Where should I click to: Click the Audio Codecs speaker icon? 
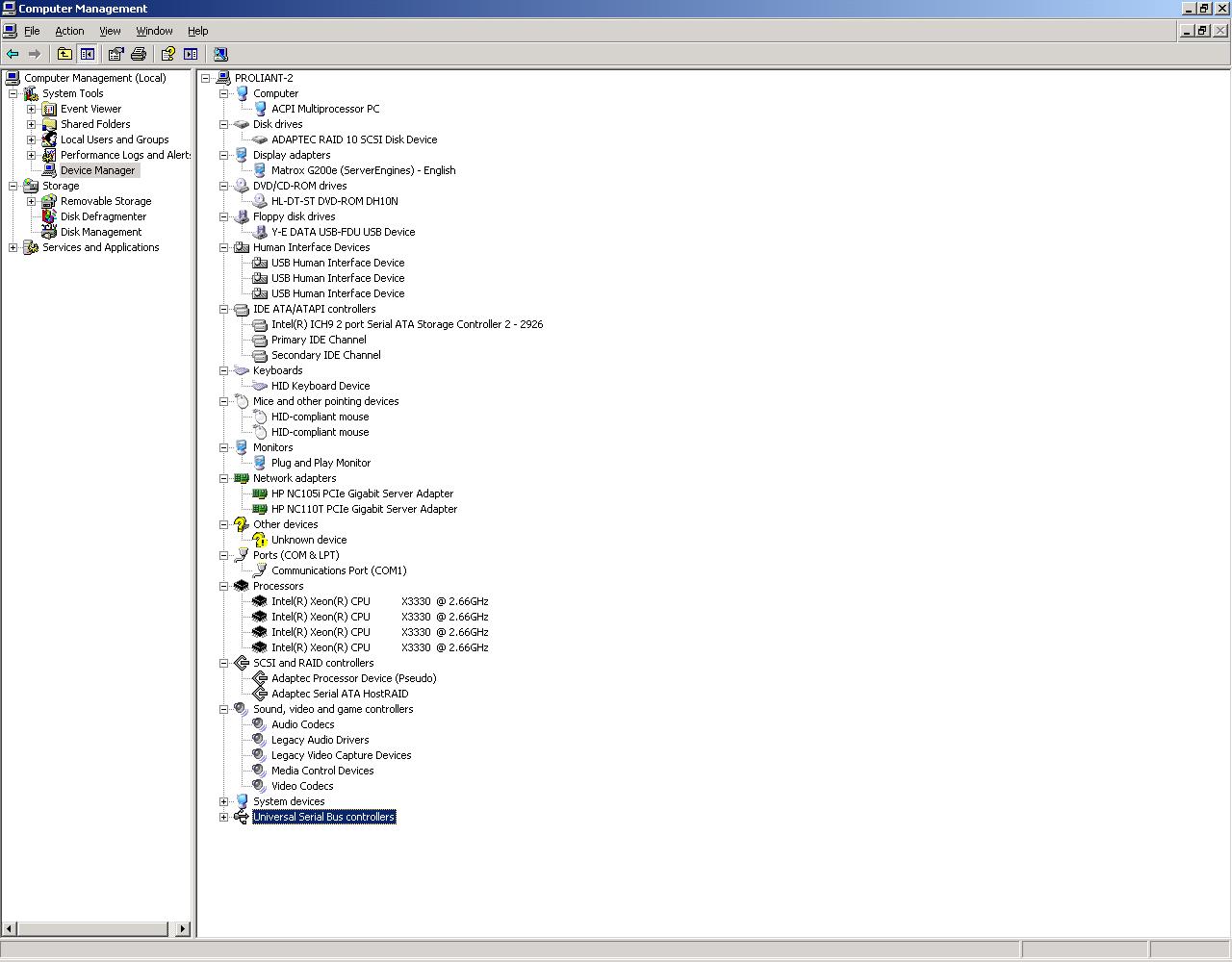pos(260,724)
